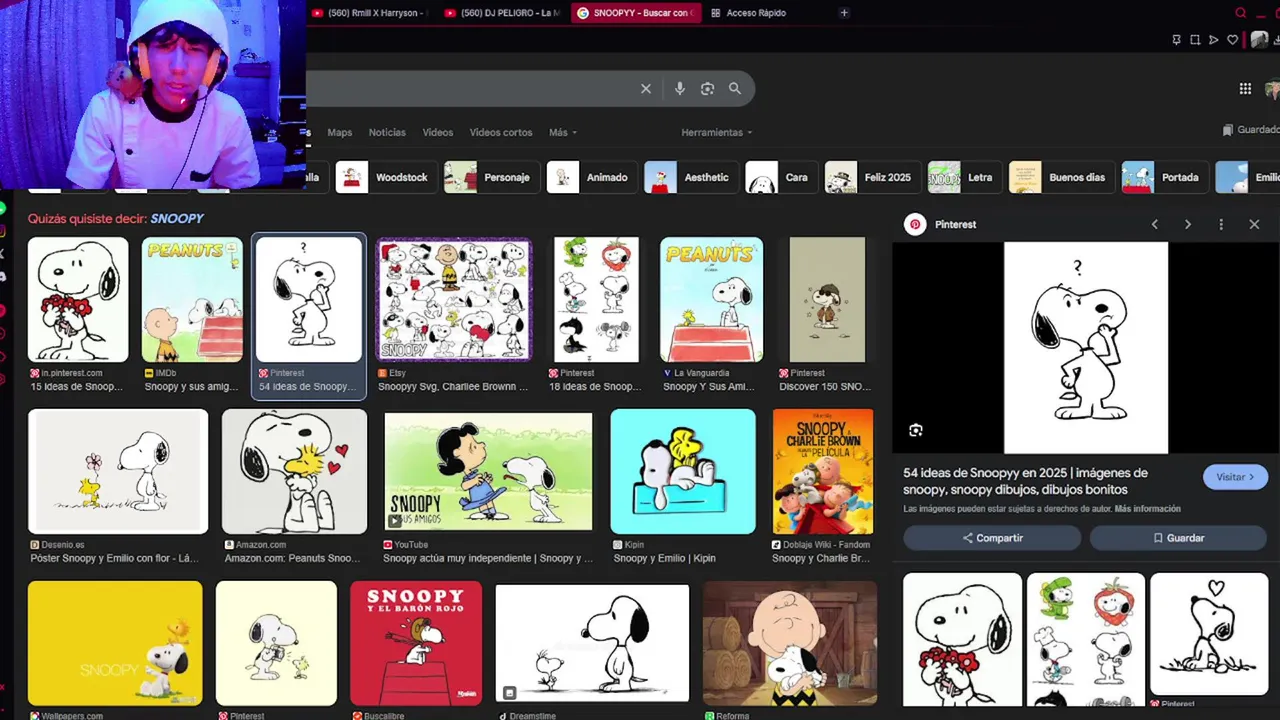The height and width of the screenshot is (720, 1280).
Task: Switch to the Acceso Rápido tab
Action: [x=748, y=13]
